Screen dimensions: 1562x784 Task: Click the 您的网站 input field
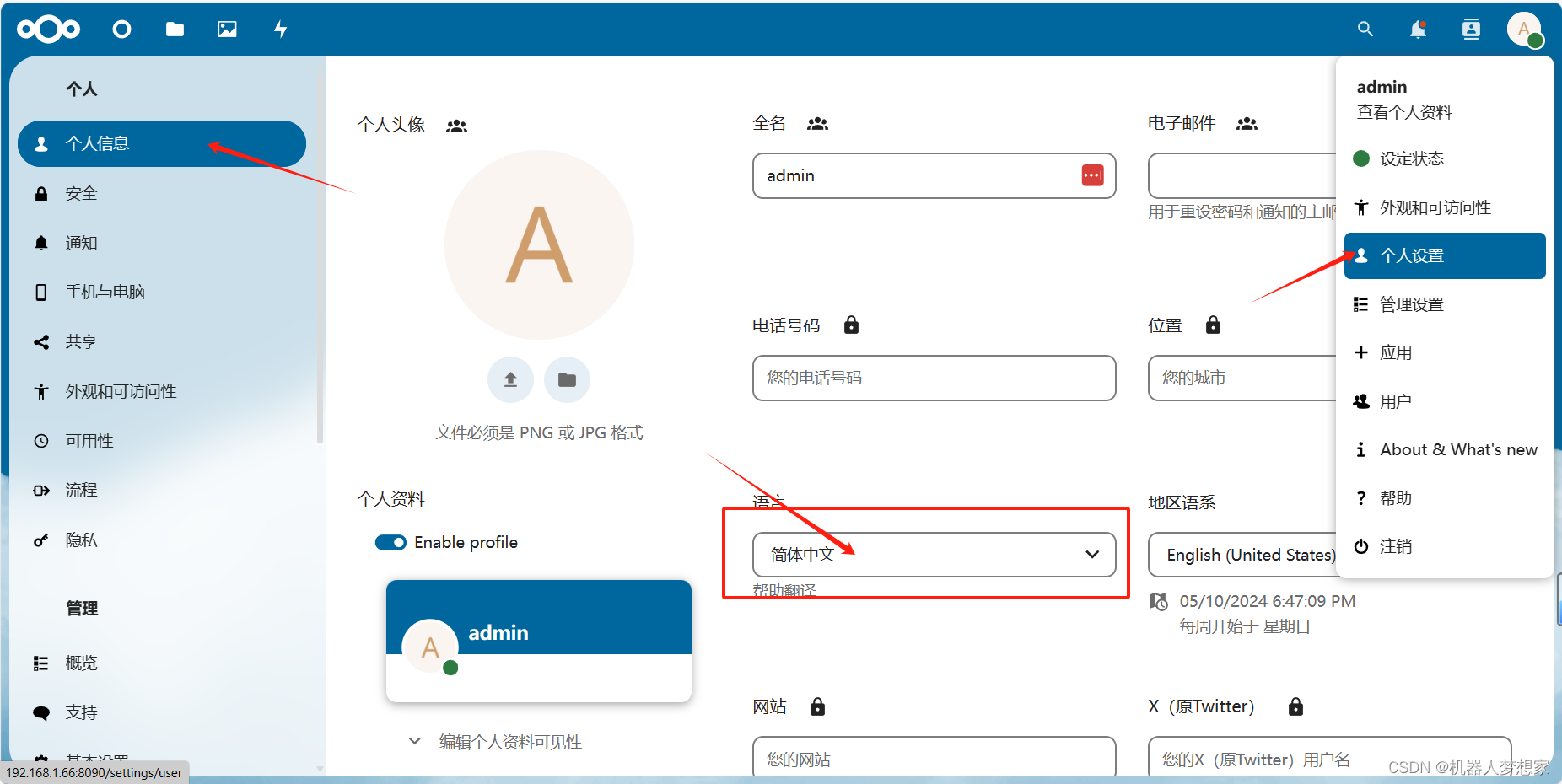click(x=933, y=758)
